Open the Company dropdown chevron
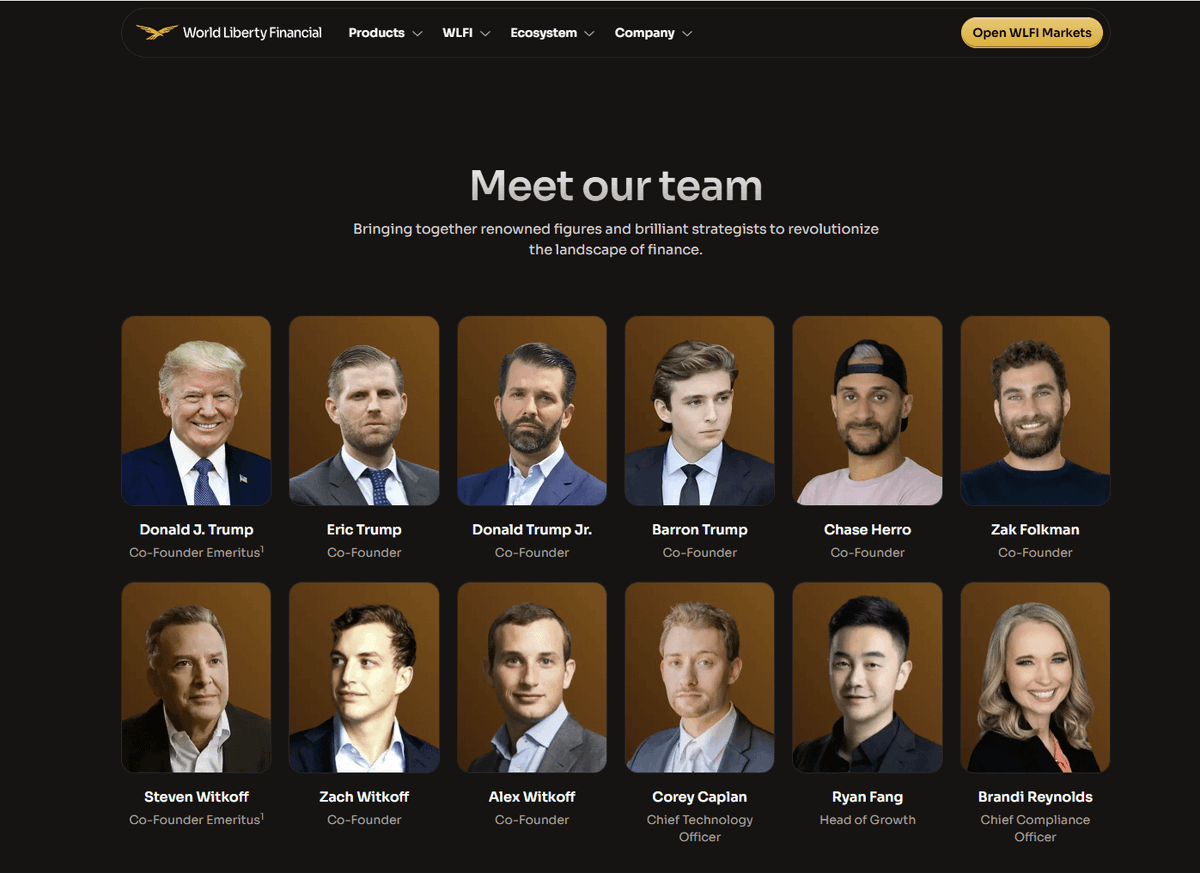 point(687,33)
